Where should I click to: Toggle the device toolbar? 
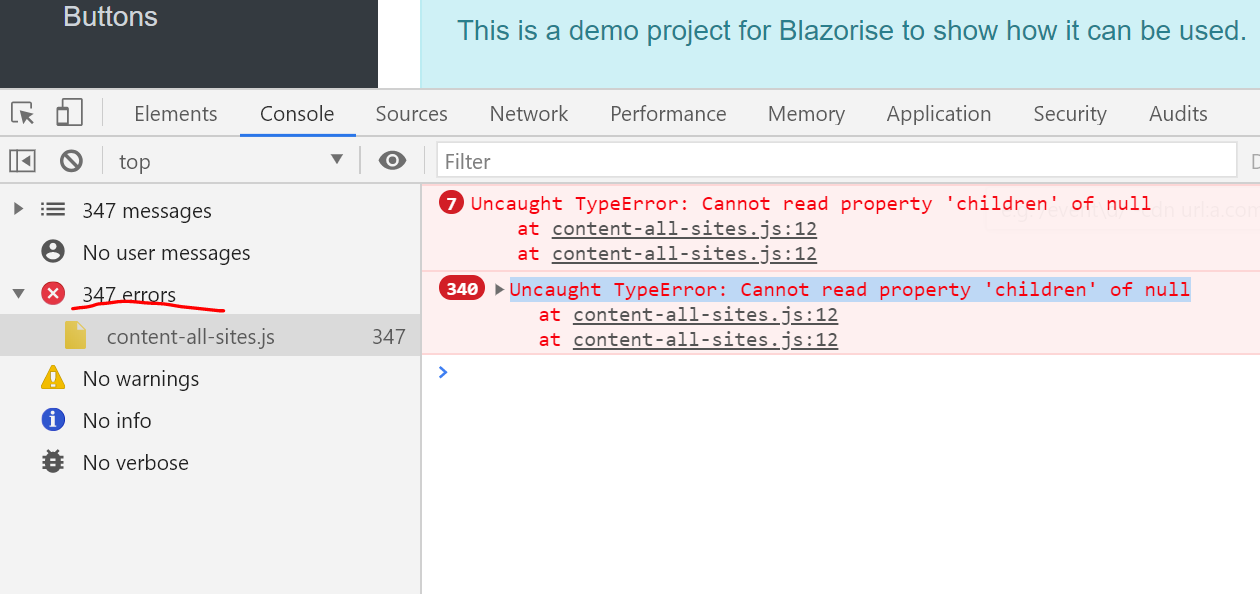tap(68, 113)
